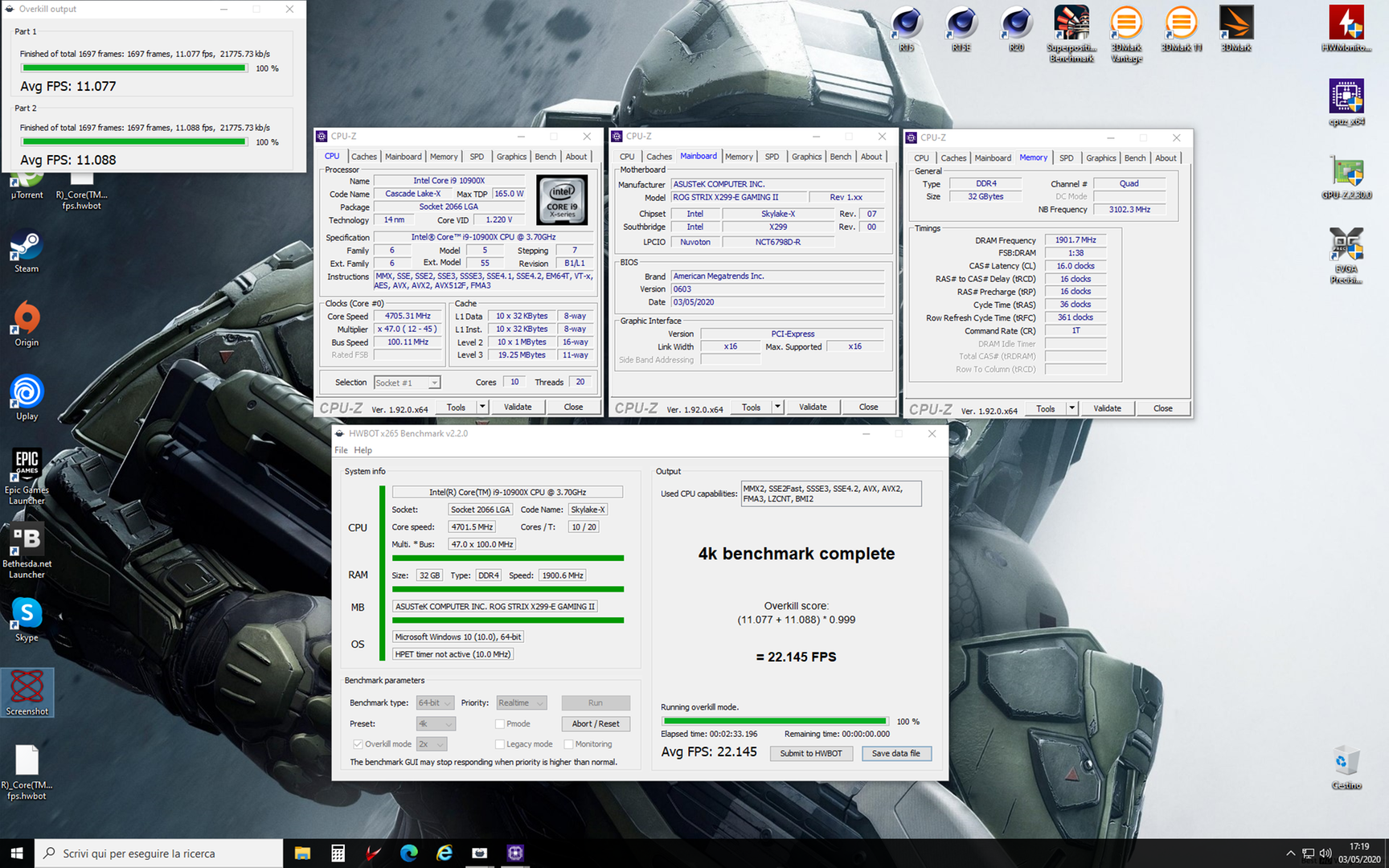Launch 3DMark 11 desktop icon
The height and width of the screenshot is (868, 1389).
pos(1181,28)
